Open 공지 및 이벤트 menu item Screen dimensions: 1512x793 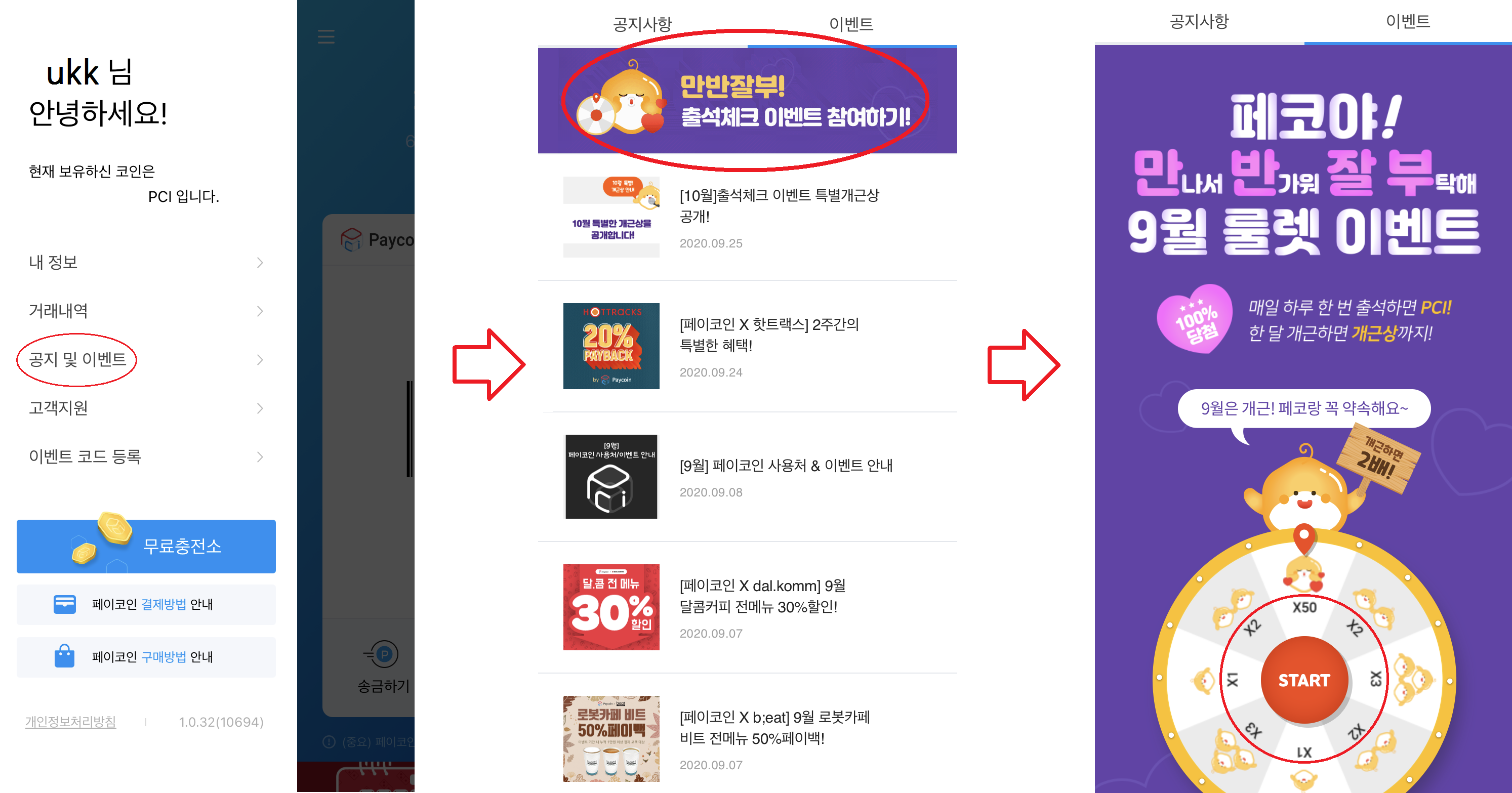click(x=146, y=359)
